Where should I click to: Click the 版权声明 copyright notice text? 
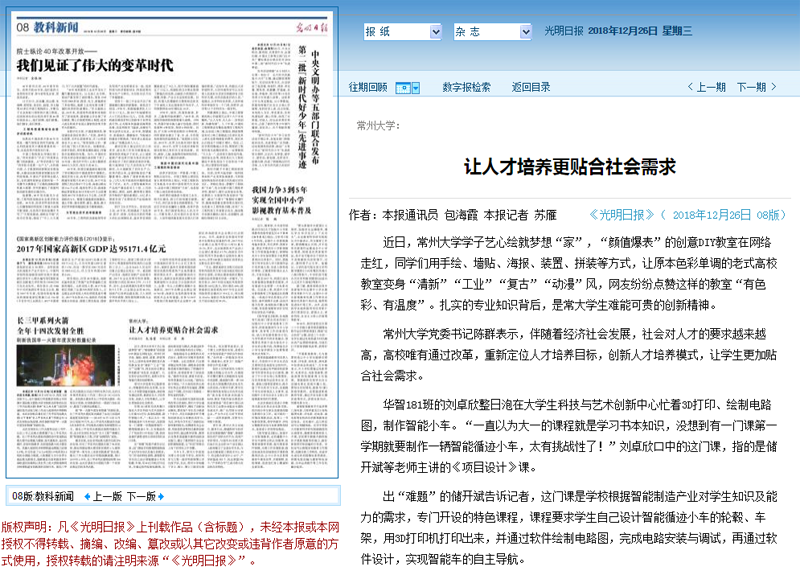[x=170, y=544]
